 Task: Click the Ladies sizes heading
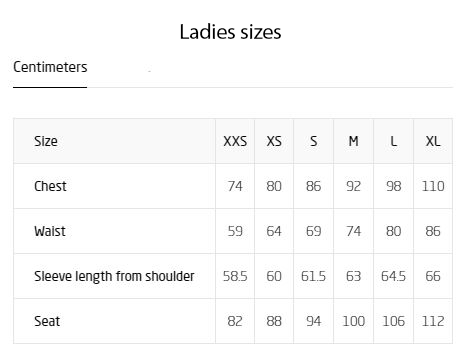pyautogui.click(x=230, y=32)
